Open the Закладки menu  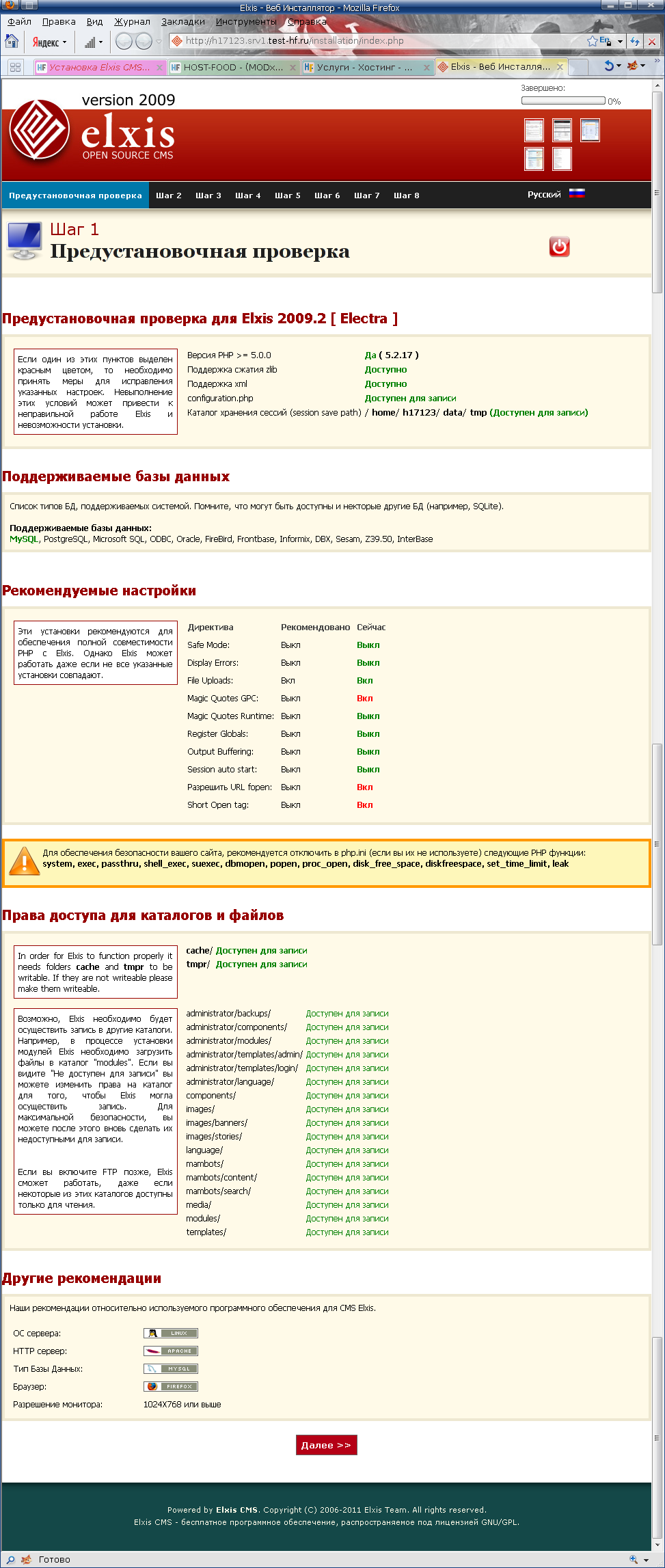point(182,21)
